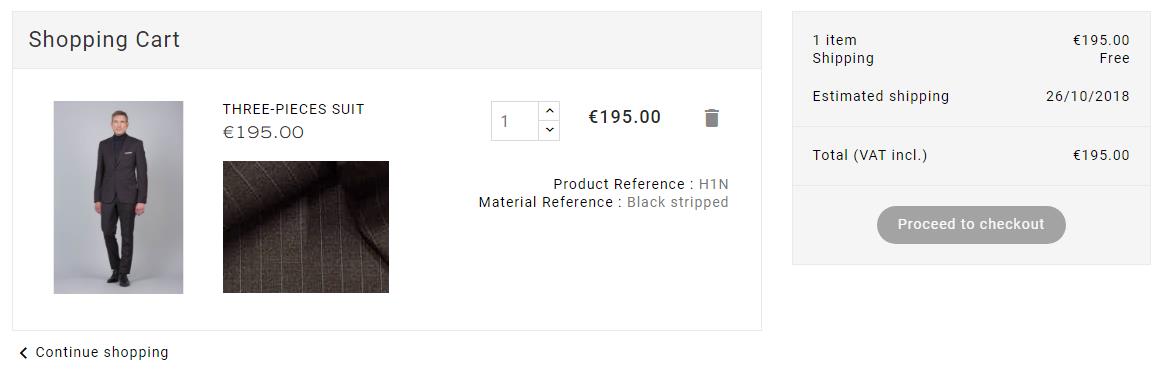Increase quantity with the up arrow
This screenshot has width=1164, height=382.
click(x=549, y=111)
